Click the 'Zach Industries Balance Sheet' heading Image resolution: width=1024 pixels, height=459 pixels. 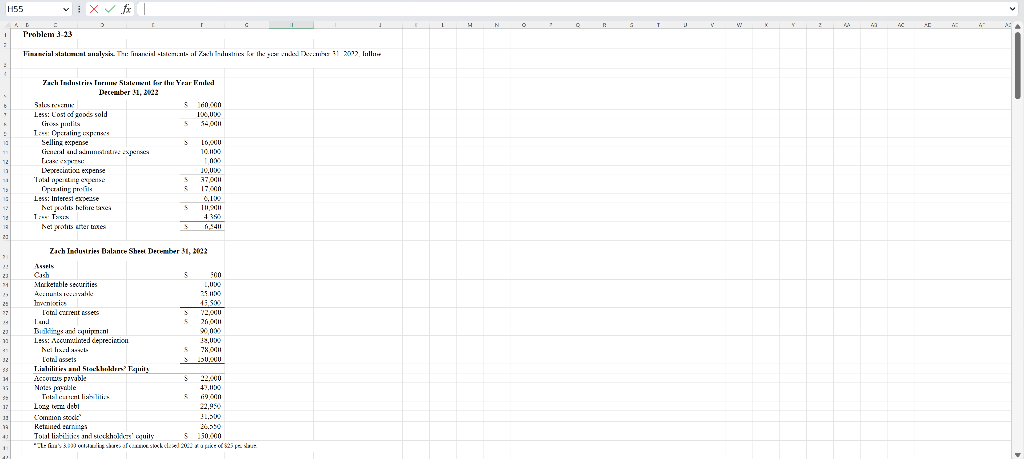point(129,251)
